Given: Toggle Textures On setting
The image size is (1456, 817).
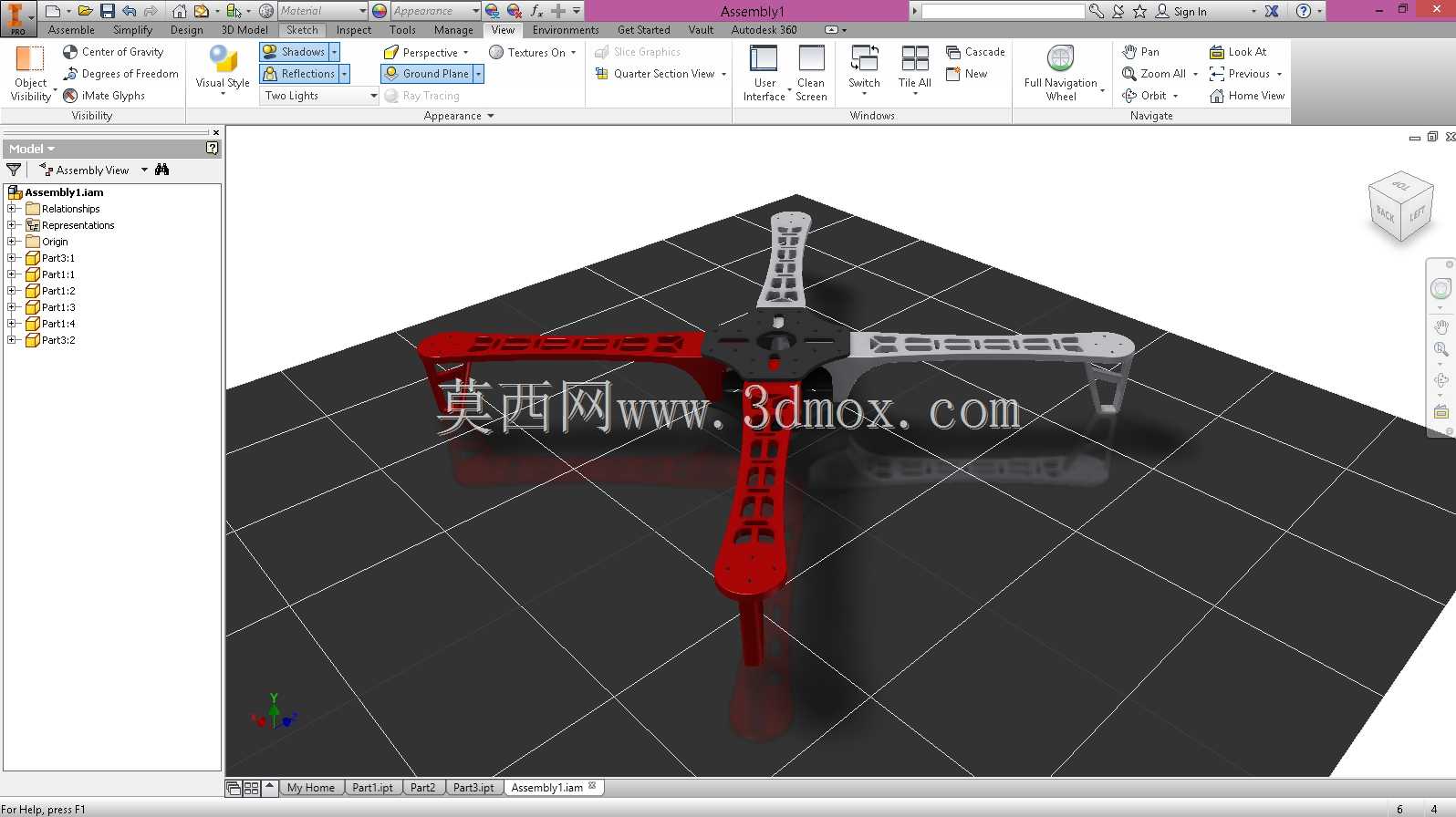Looking at the screenshot, I should tap(533, 53).
